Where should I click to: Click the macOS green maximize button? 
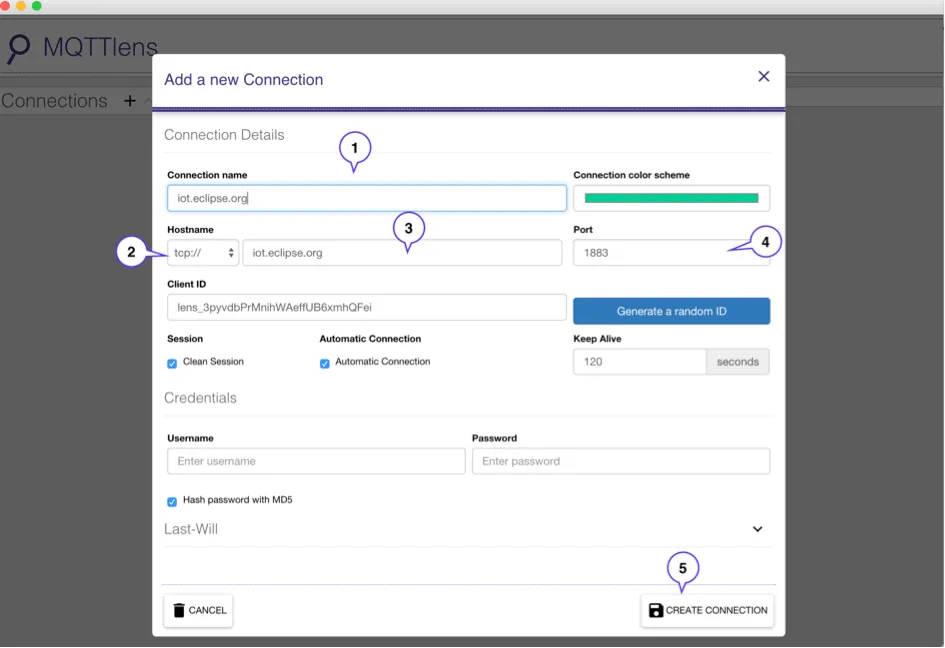(36, 5)
